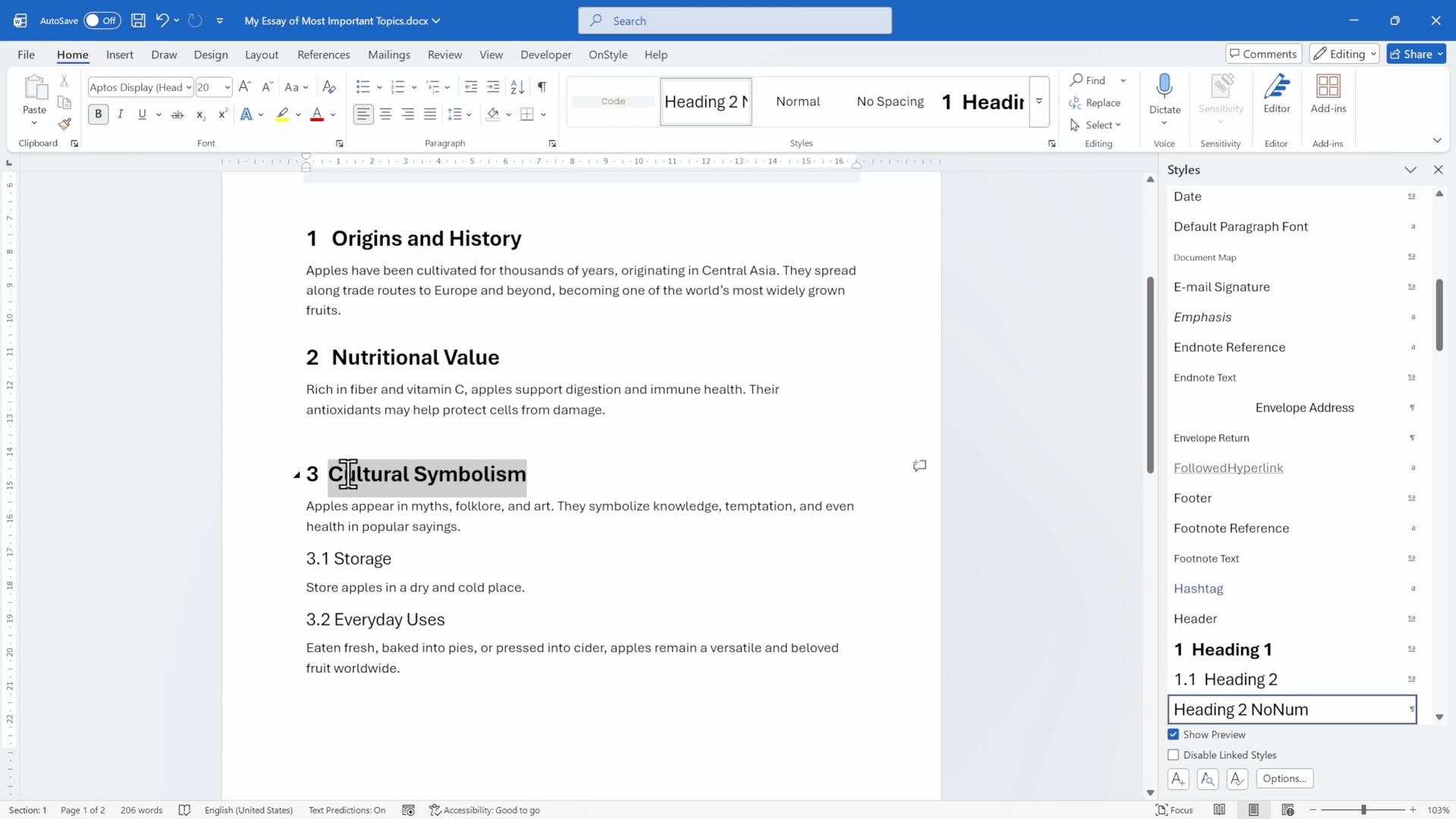Center-align the paragraph
This screenshot has width=1456, height=819.
(x=386, y=115)
